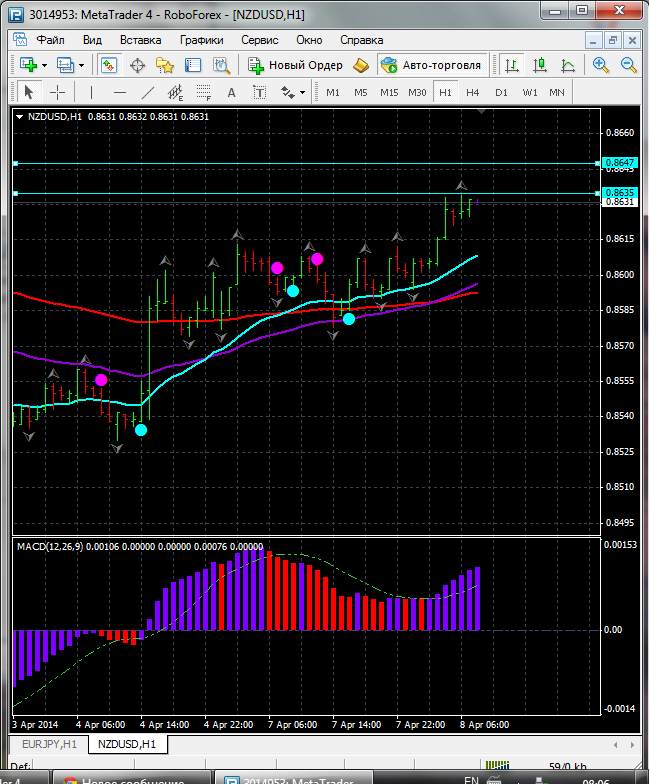Switch to M5 timeframe
The width and height of the screenshot is (650, 784).
[360, 92]
